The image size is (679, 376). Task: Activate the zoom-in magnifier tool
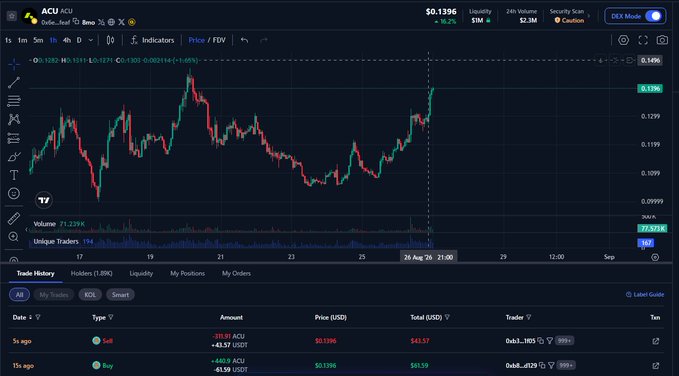click(14, 237)
